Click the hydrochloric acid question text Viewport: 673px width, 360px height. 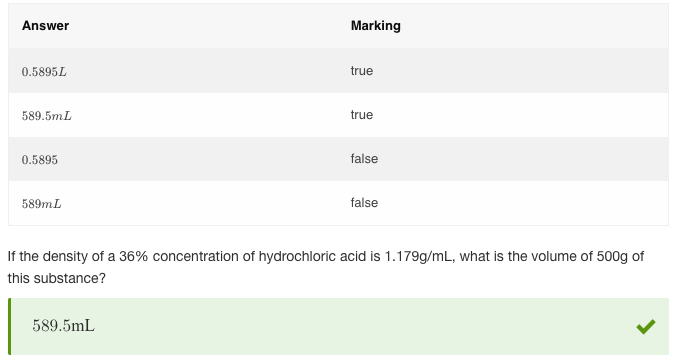[312, 256]
